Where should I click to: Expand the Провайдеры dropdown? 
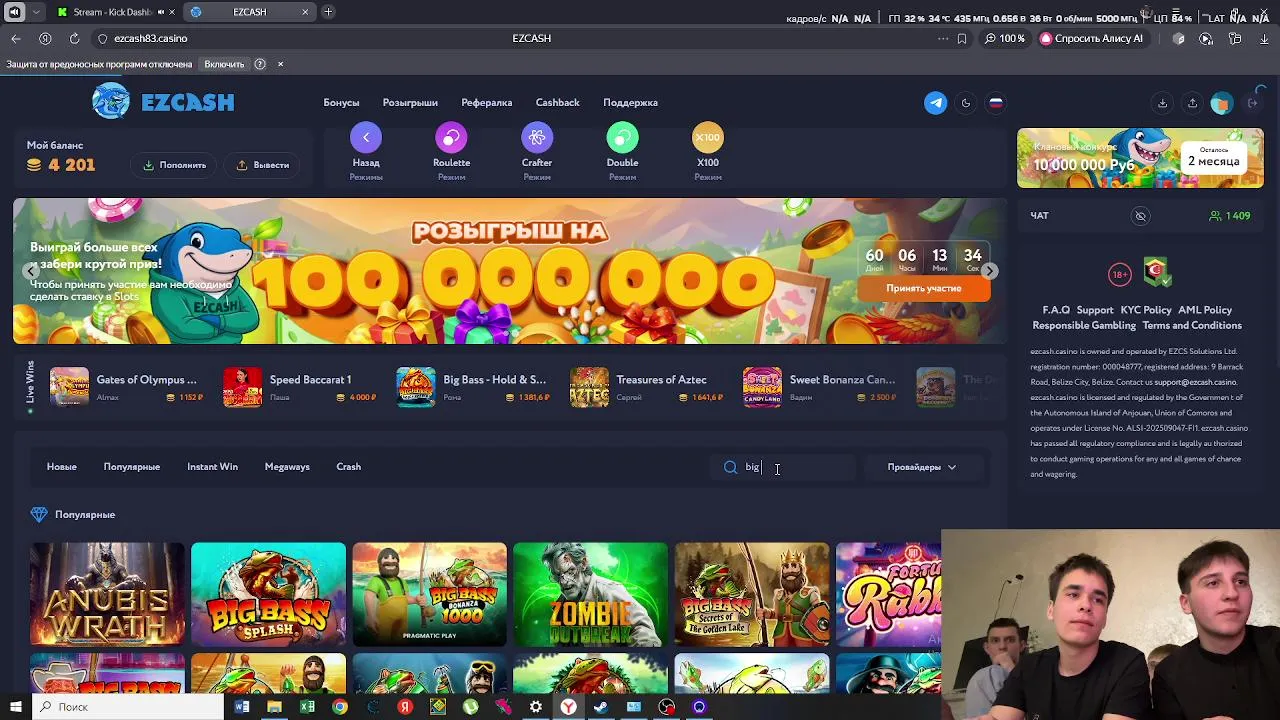pyautogui.click(x=921, y=467)
